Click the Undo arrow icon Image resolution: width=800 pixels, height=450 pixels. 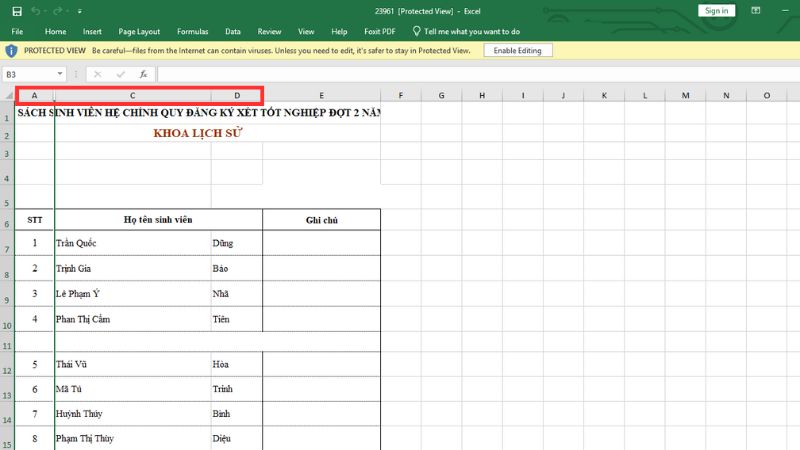[36, 11]
